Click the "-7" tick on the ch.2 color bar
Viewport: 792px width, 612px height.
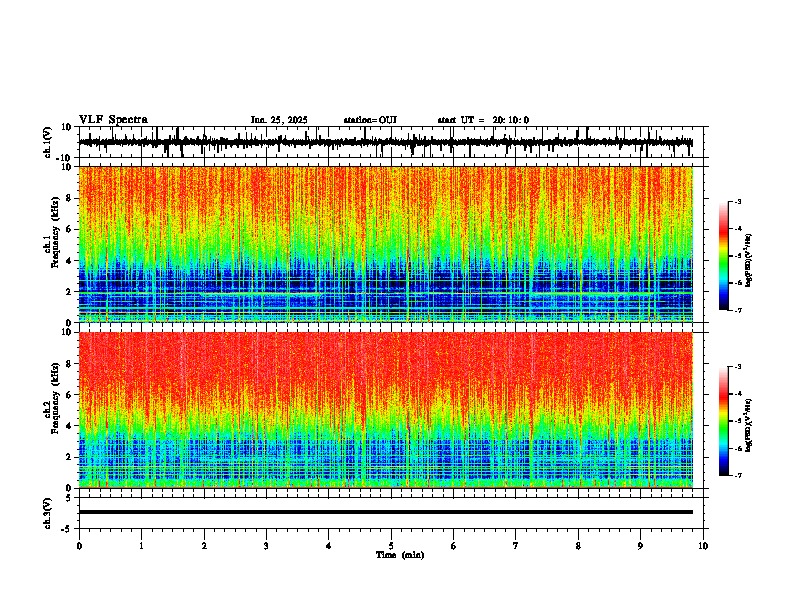pyautogui.click(x=738, y=476)
